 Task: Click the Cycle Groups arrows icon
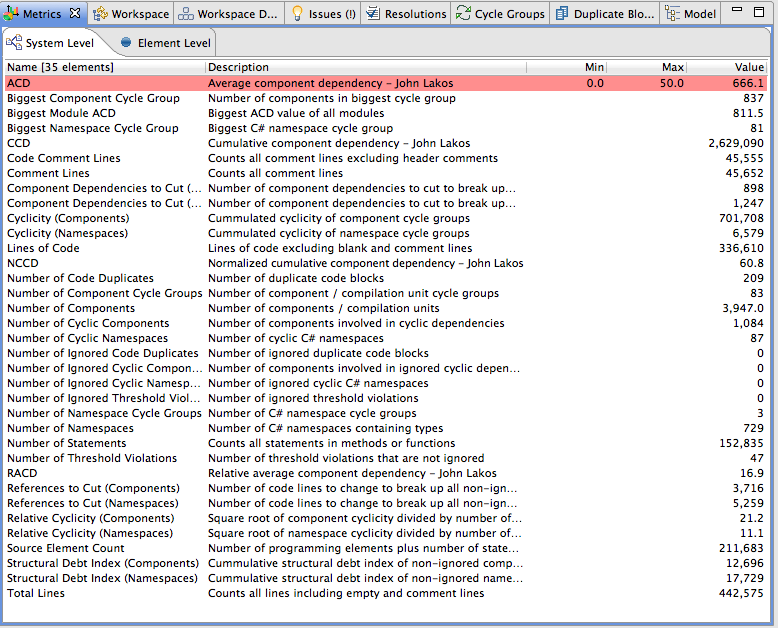pyautogui.click(x=463, y=14)
